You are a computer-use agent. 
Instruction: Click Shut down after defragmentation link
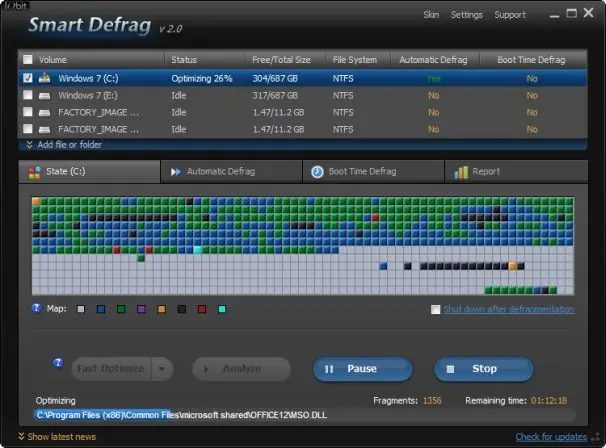click(508, 309)
